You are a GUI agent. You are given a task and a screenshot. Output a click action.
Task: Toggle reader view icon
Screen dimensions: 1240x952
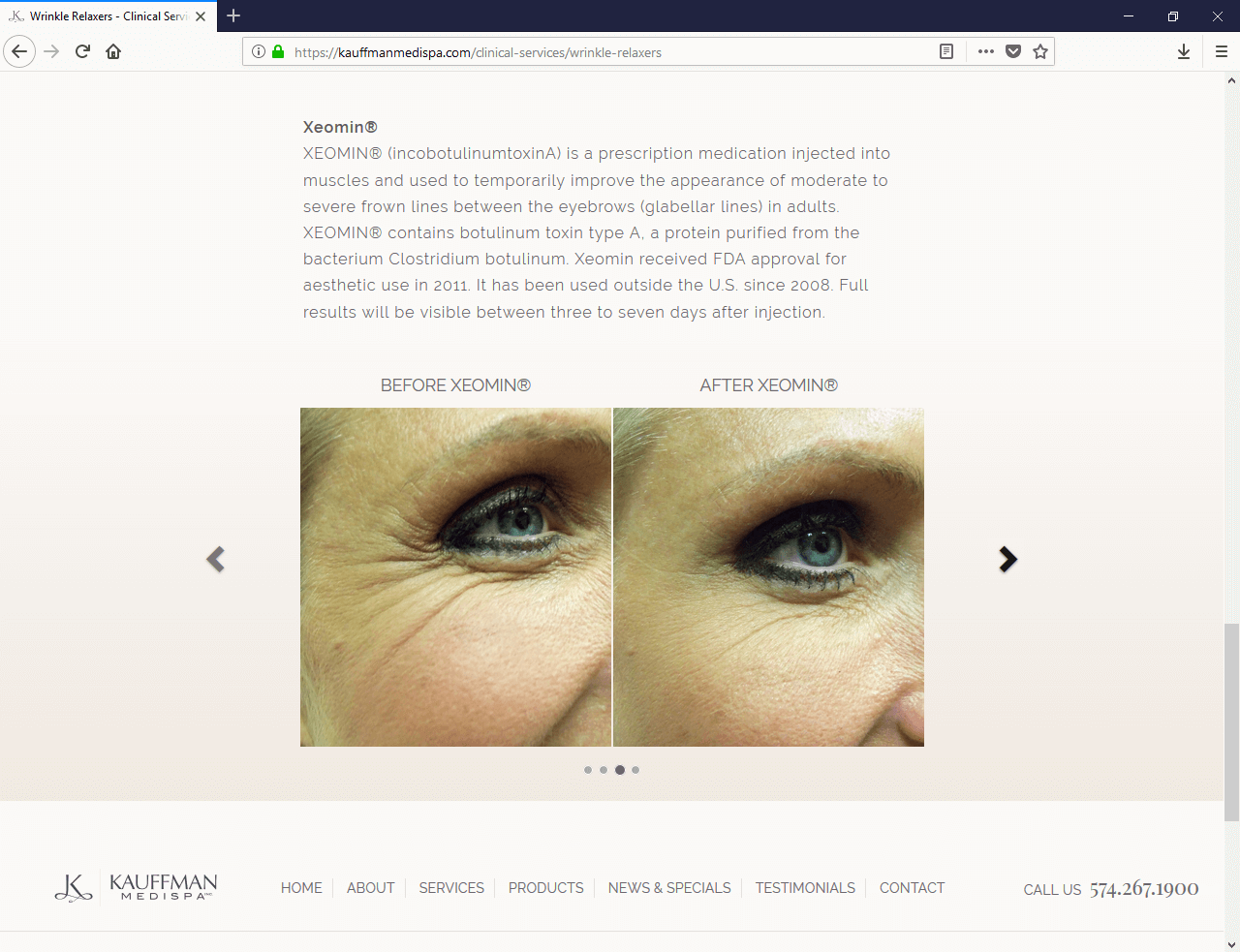click(x=946, y=51)
